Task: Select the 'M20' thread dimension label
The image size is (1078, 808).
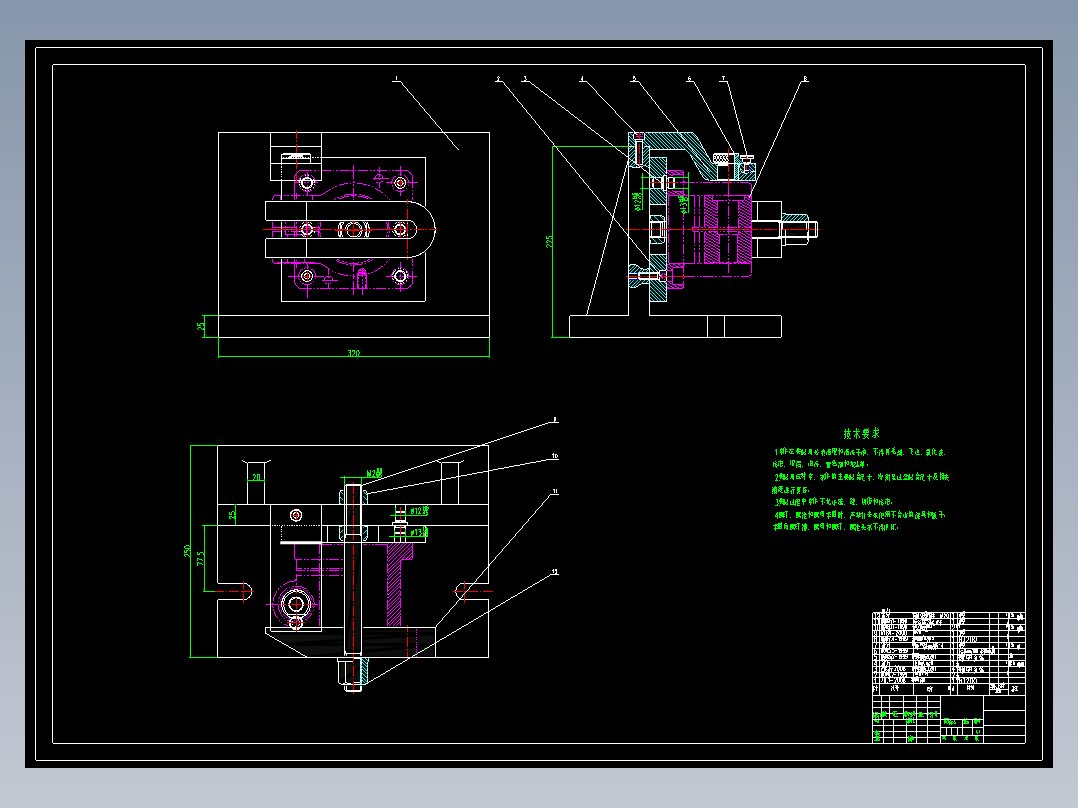Action: (x=374, y=473)
